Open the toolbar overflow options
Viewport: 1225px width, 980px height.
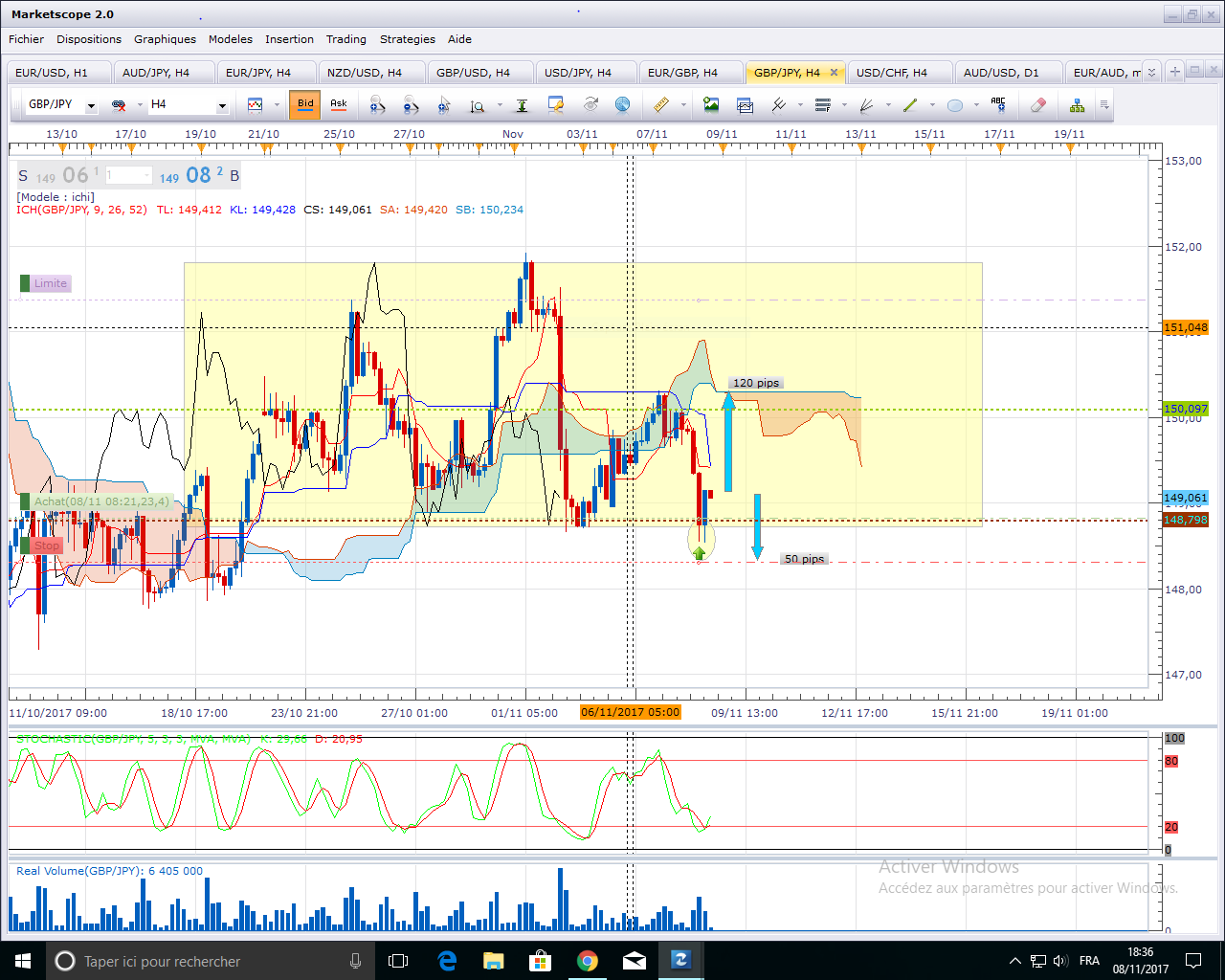click(1104, 104)
